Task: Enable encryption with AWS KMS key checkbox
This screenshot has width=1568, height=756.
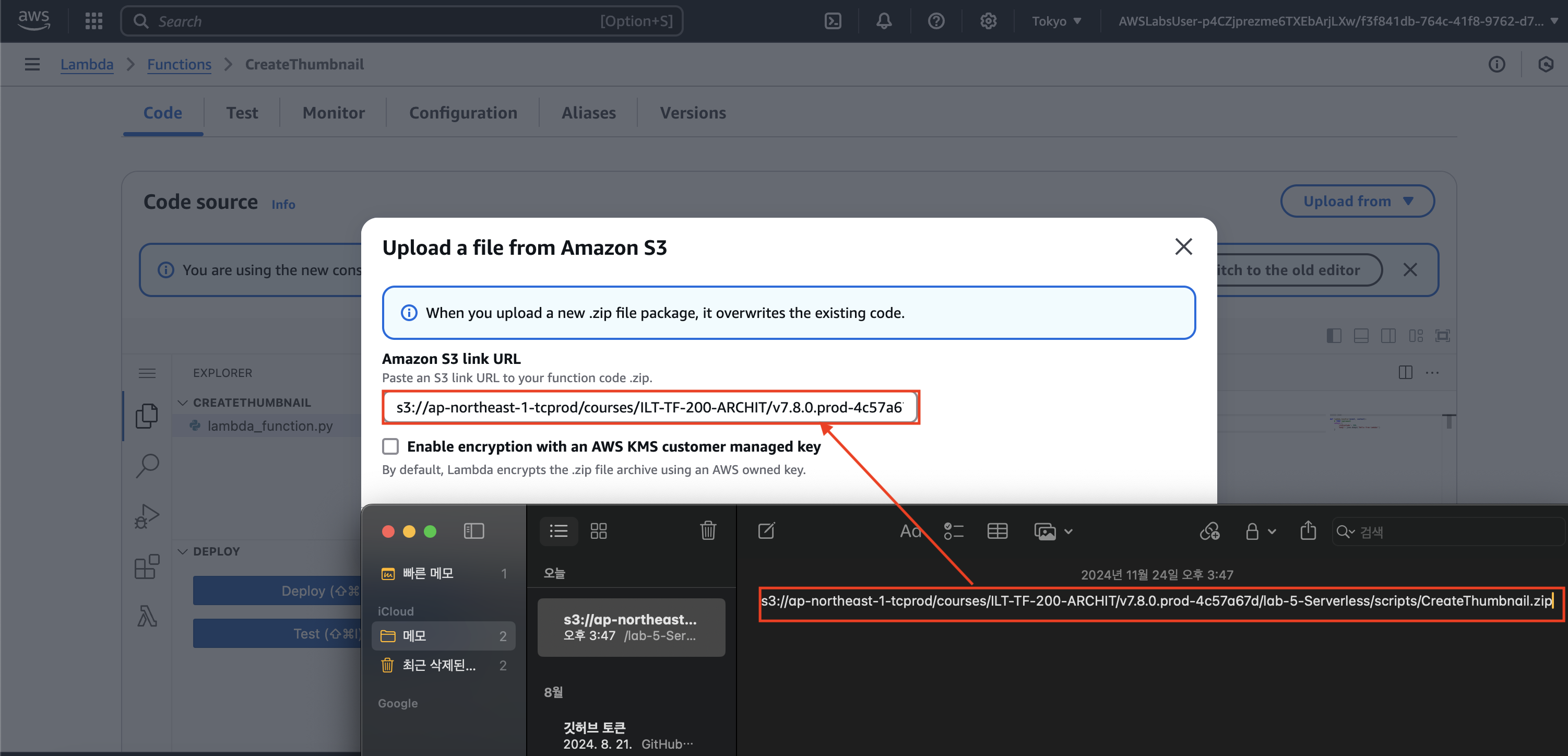Action: point(391,446)
